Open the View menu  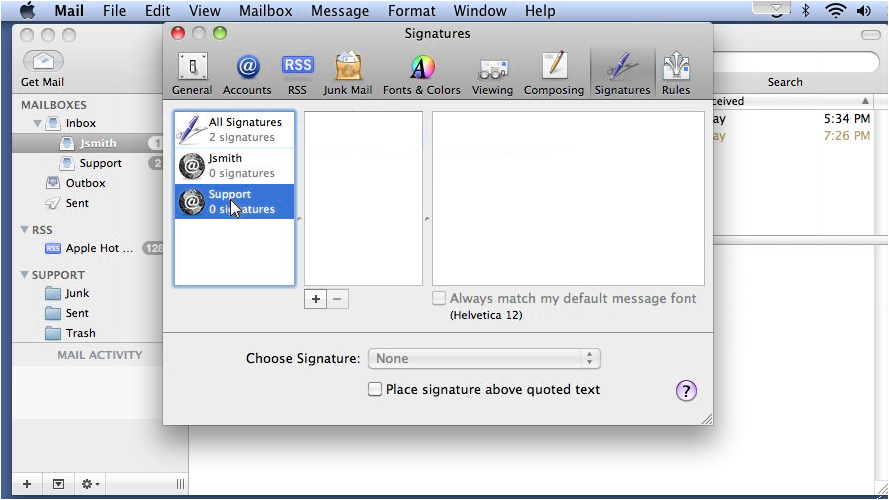pyautogui.click(x=205, y=10)
